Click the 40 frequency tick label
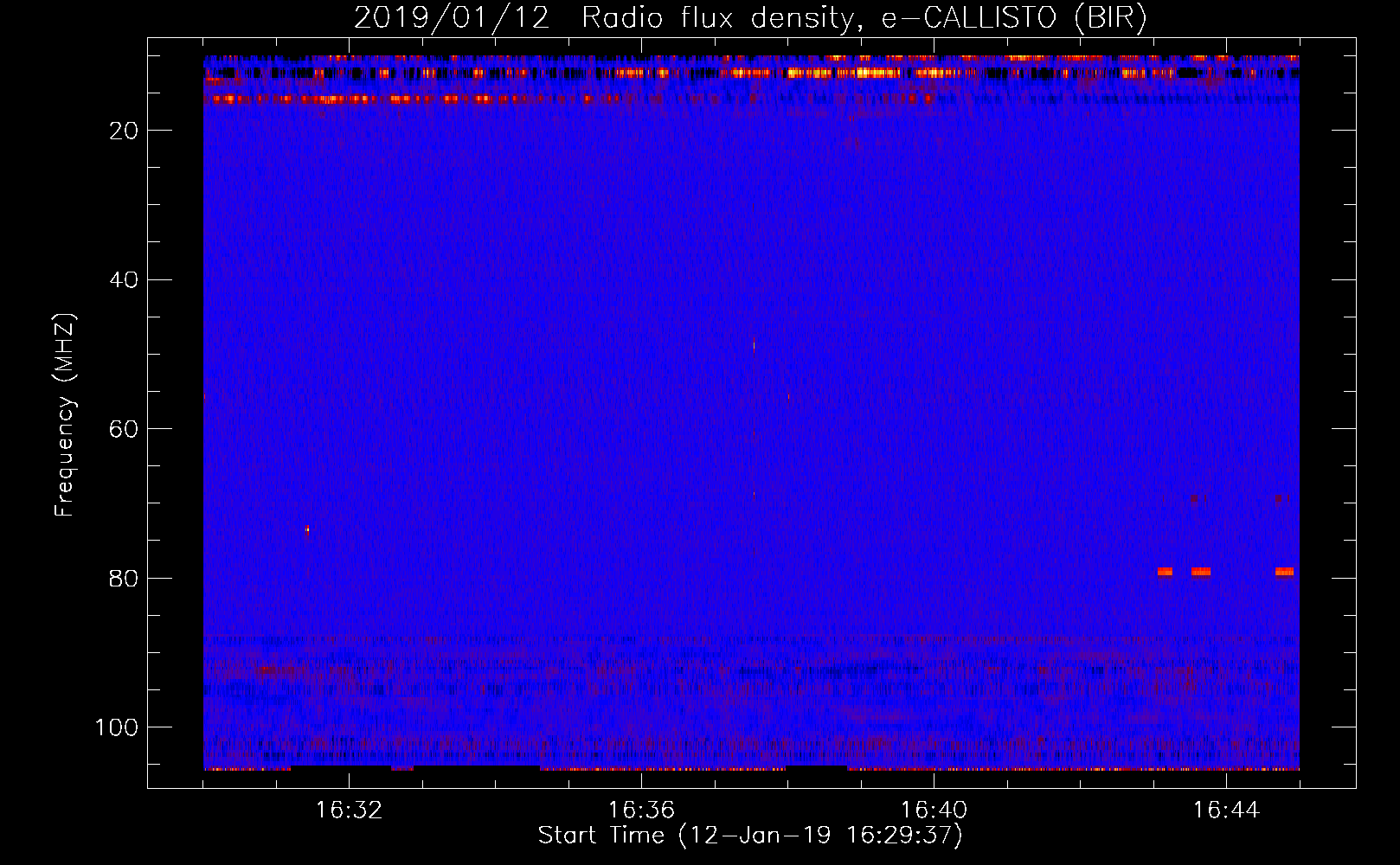This screenshot has height=865, width=1400. (124, 280)
